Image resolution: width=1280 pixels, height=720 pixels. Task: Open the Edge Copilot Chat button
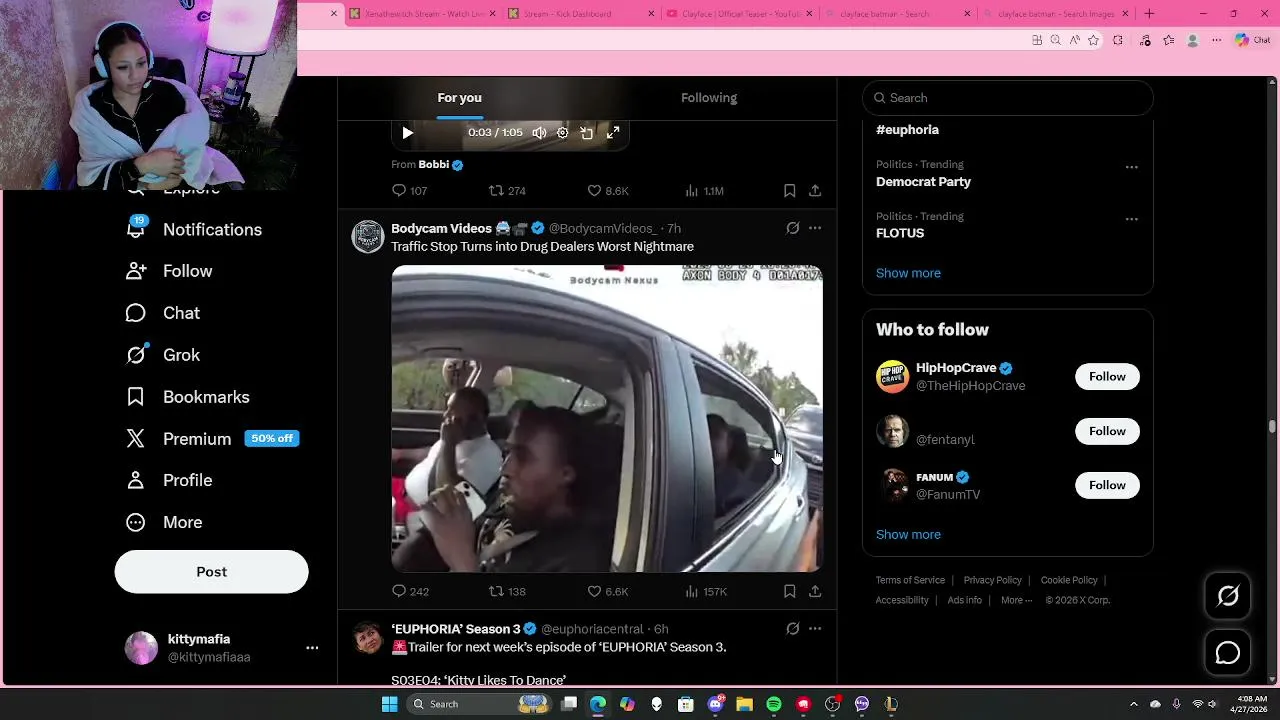pos(1252,40)
